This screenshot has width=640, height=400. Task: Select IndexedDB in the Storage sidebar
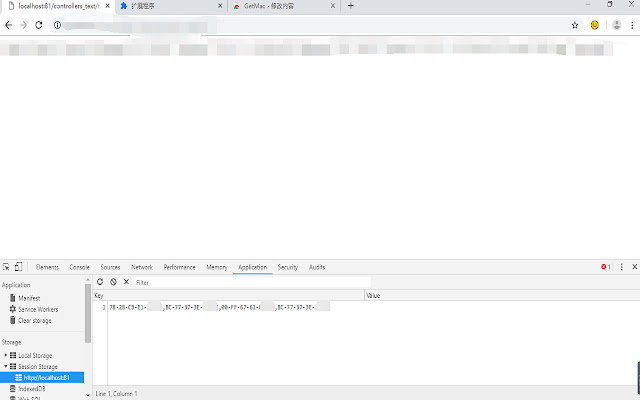coord(32,389)
